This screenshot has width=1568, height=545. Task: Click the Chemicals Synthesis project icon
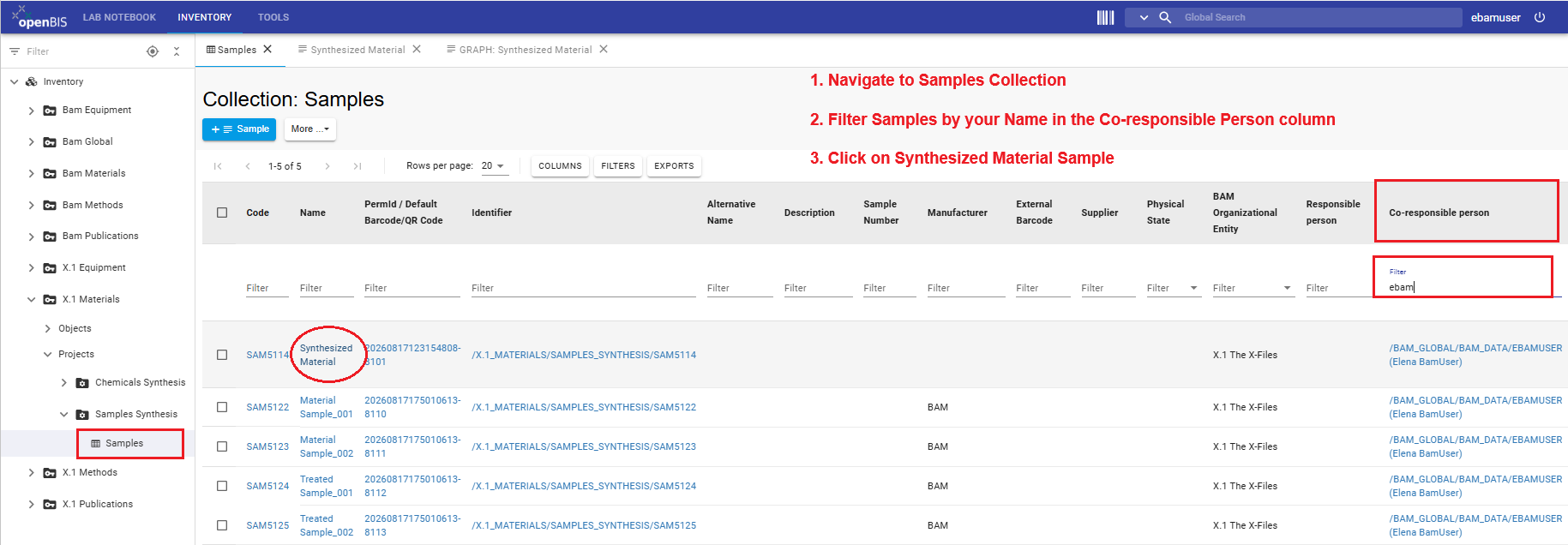82,383
